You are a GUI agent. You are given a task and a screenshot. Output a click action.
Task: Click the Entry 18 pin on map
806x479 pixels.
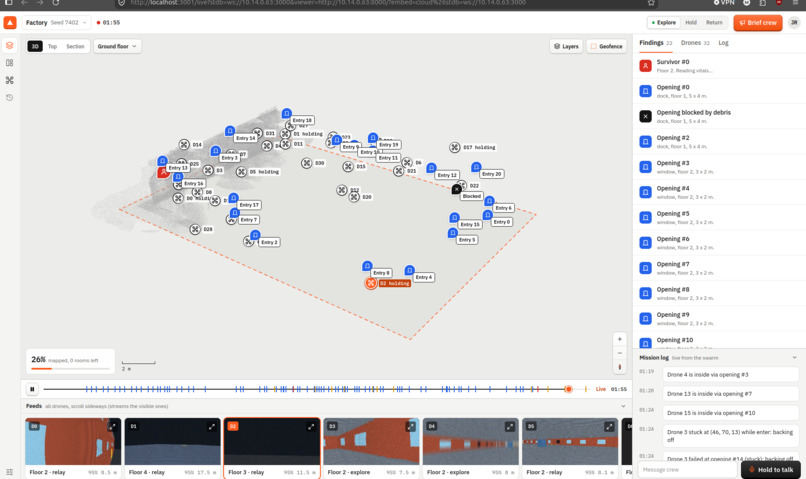coord(286,113)
